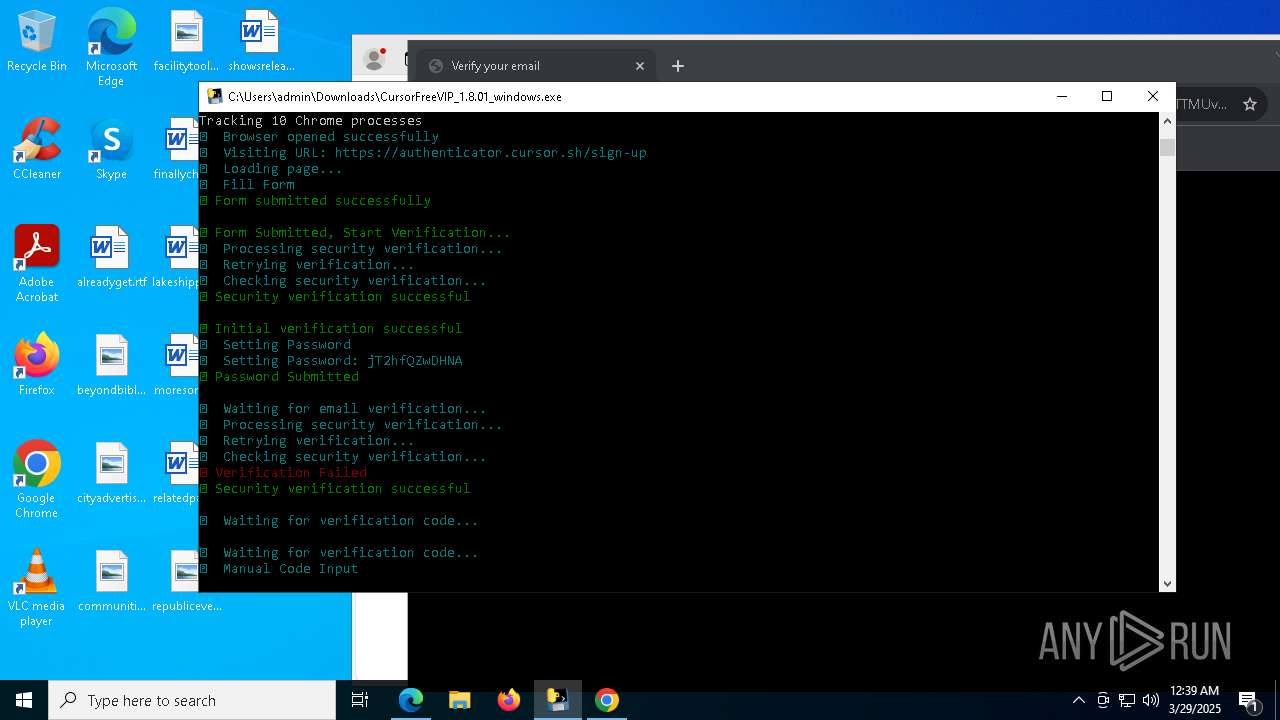Show hidden system tray icons
The width and height of the screenshot is (1280, 720).
point(1079,700)
